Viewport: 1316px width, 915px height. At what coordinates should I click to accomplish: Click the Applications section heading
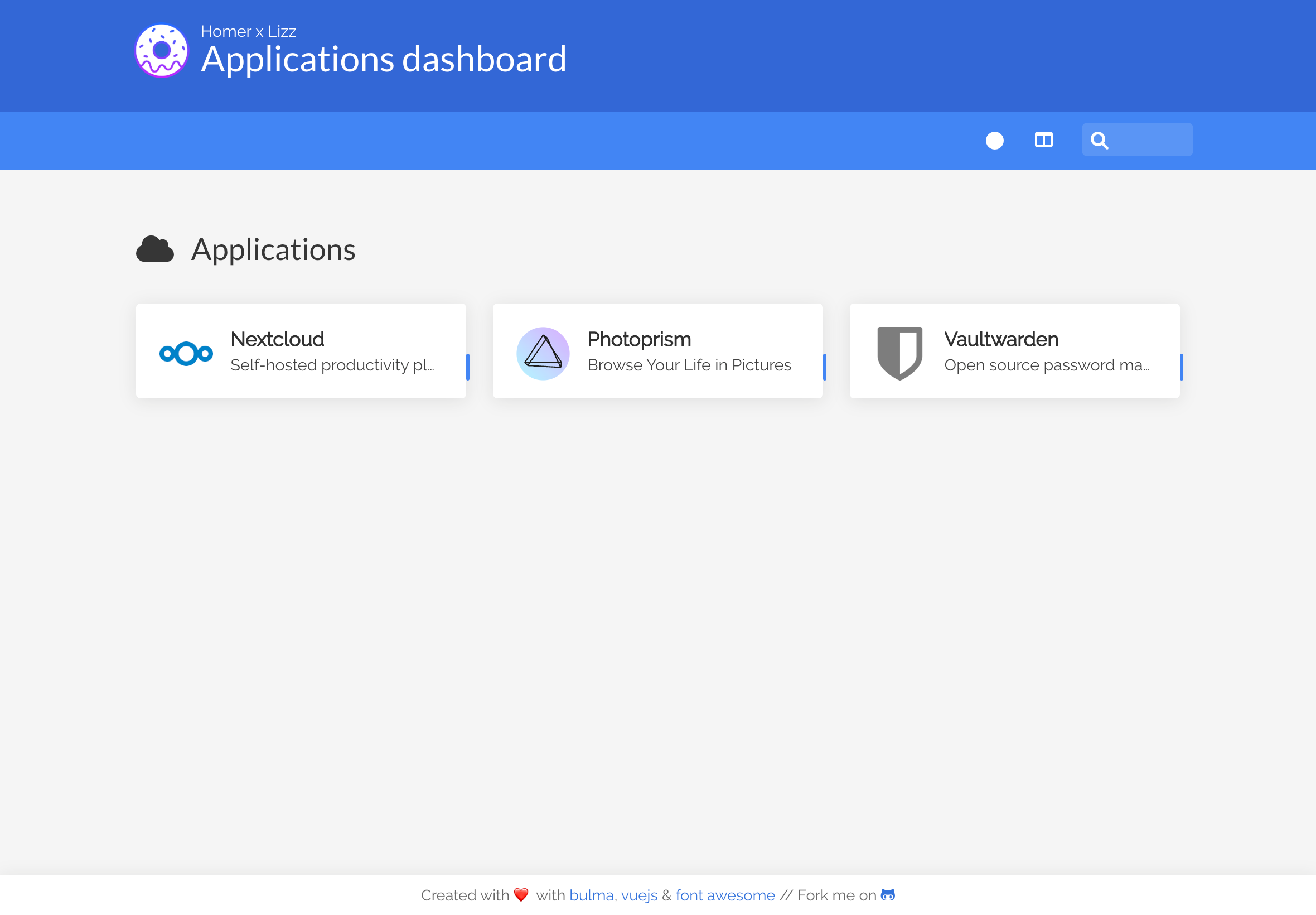tap(273, 250)
